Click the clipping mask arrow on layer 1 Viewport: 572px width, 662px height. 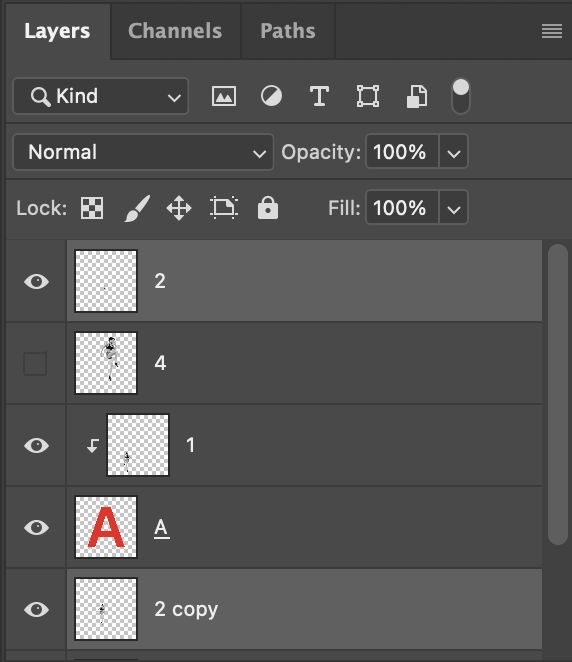(92, 445)
